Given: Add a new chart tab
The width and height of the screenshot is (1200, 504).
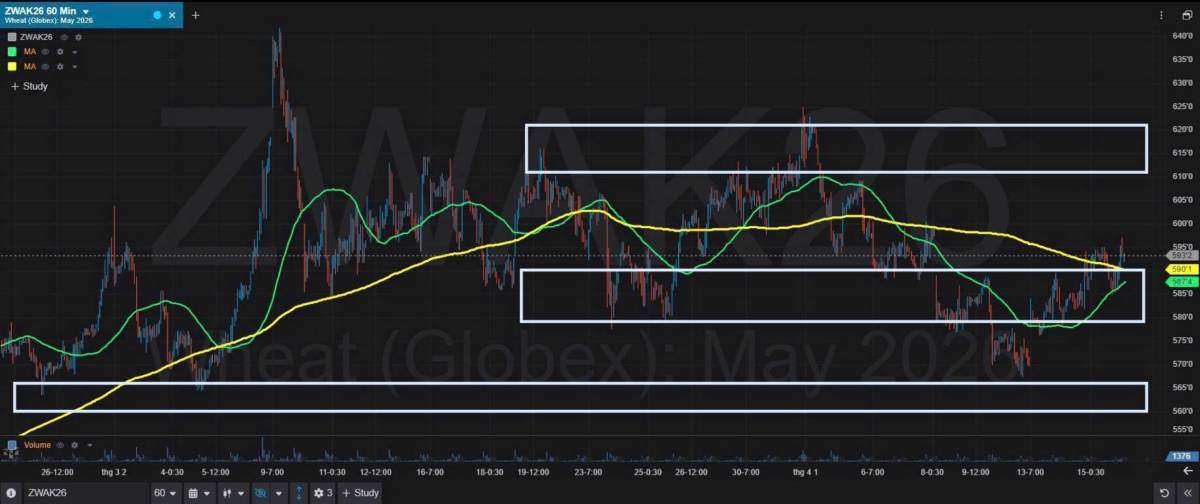Looking at the screenshot, I should coord(195,15).
